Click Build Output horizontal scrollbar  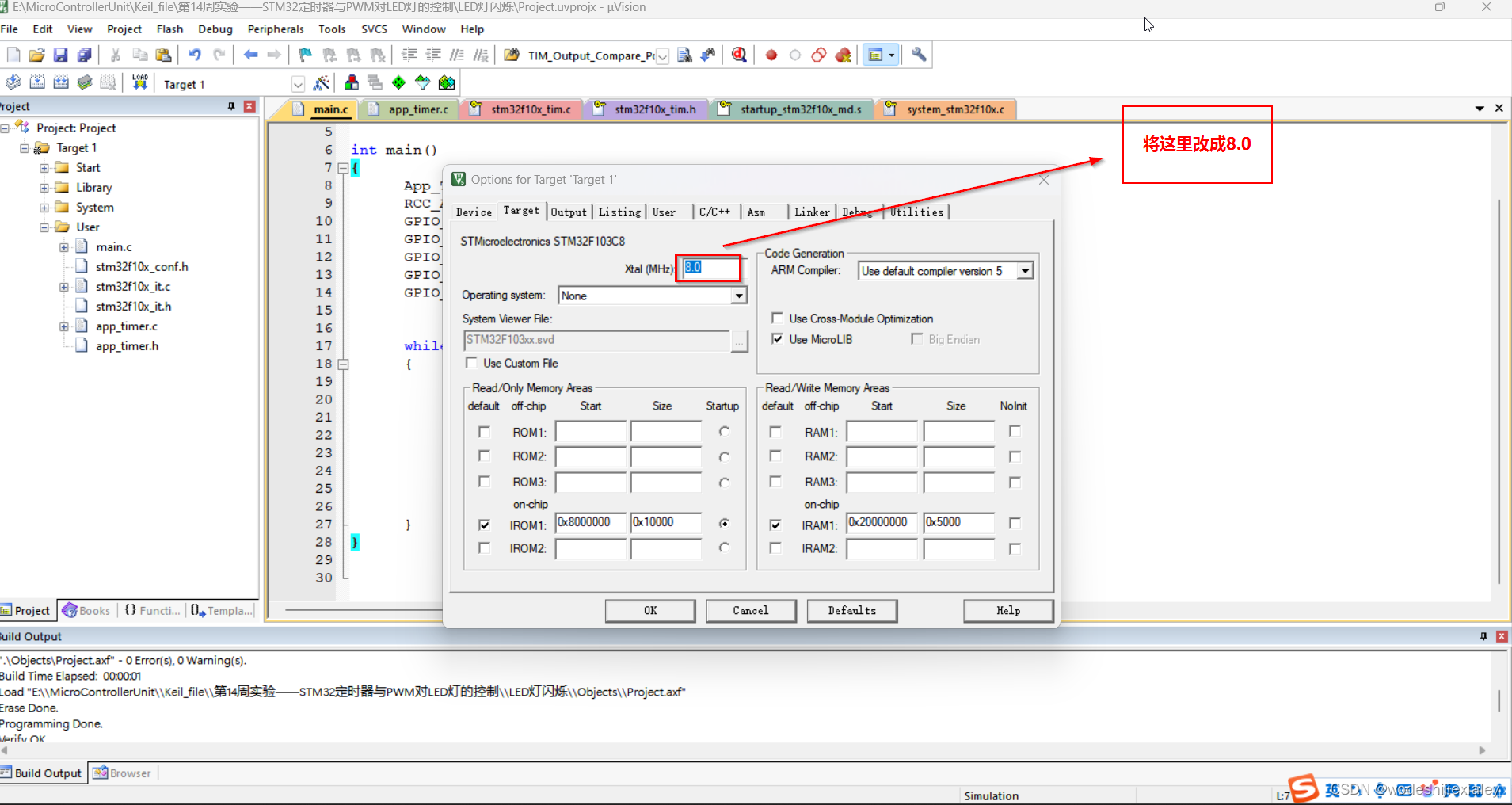pyautogui.click(x=743, y=750)
